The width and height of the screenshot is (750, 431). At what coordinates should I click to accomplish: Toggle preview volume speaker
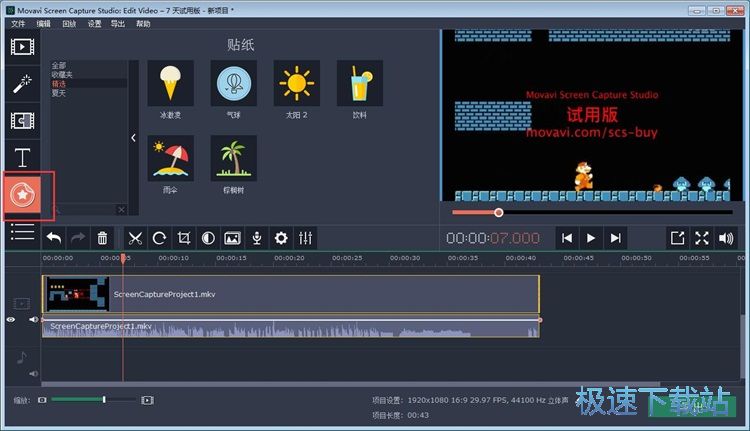point(726,238)
